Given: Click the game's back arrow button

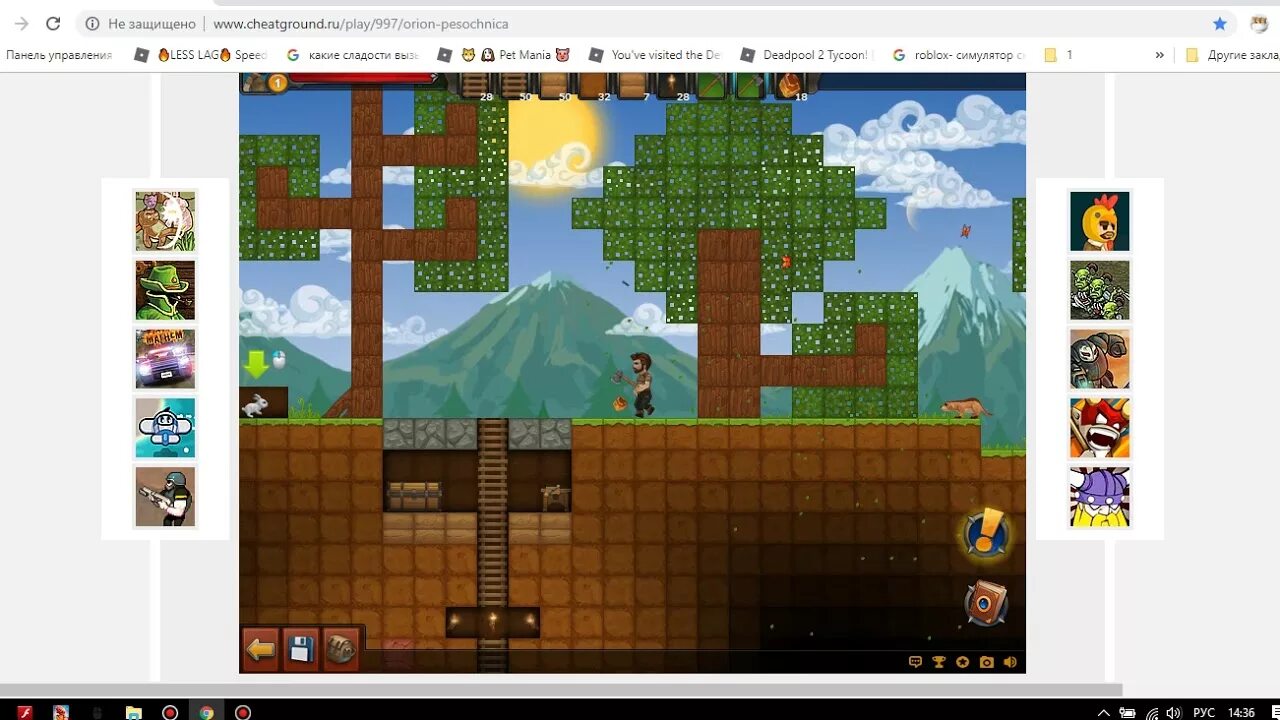Looking at the screenshot, I should pos(261,650).
